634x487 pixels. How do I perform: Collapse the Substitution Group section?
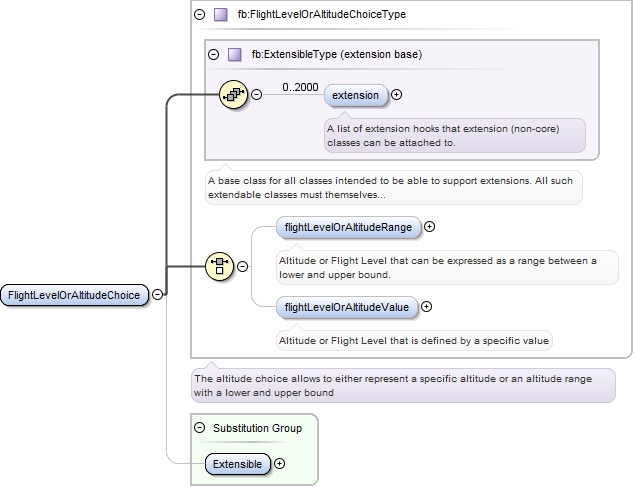click(x=200, y=428)
